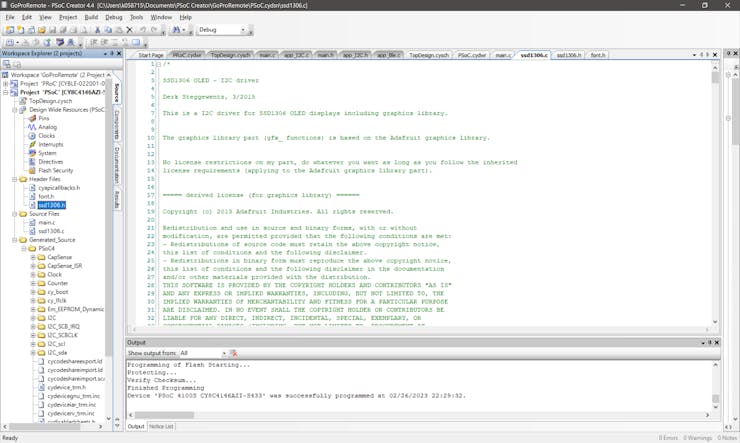The image size is (740, 443).
Task: Select Interrupts in the workspace tree
Action: [x=50, y=144]
